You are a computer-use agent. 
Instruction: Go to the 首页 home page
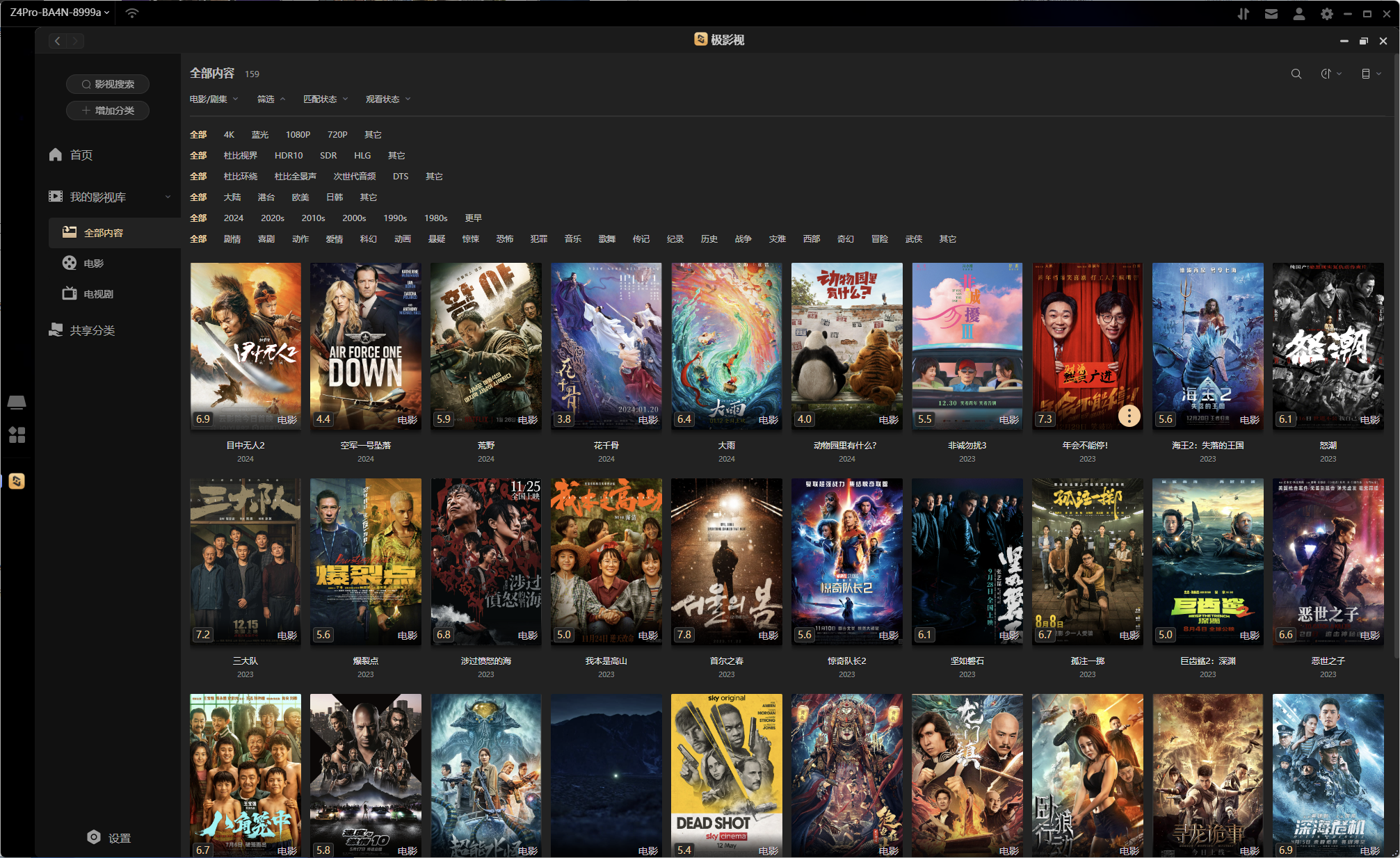(81, 155)
